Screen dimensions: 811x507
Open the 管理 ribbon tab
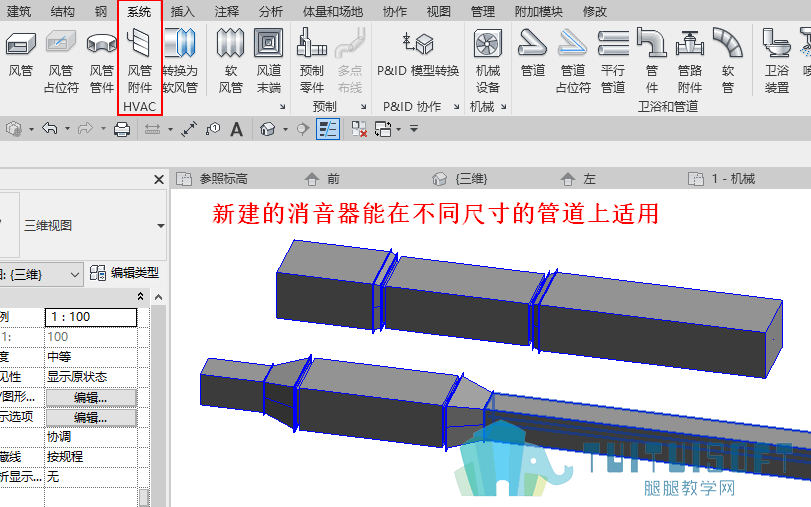[483, 11]
